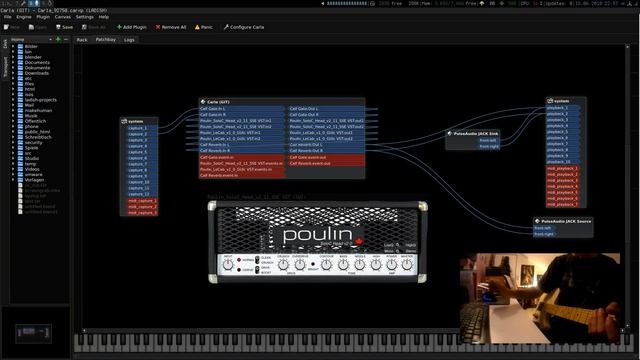Click the Configure Carla wrench icon
This screenshot has width=640, height=360.
tap(226, 27)
